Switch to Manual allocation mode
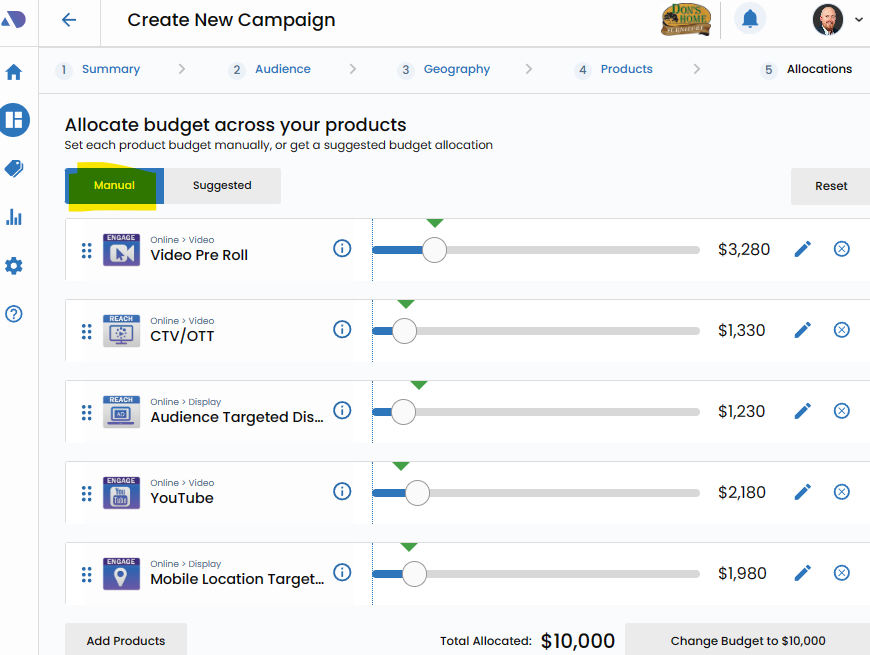 click(x=114, y=186)
